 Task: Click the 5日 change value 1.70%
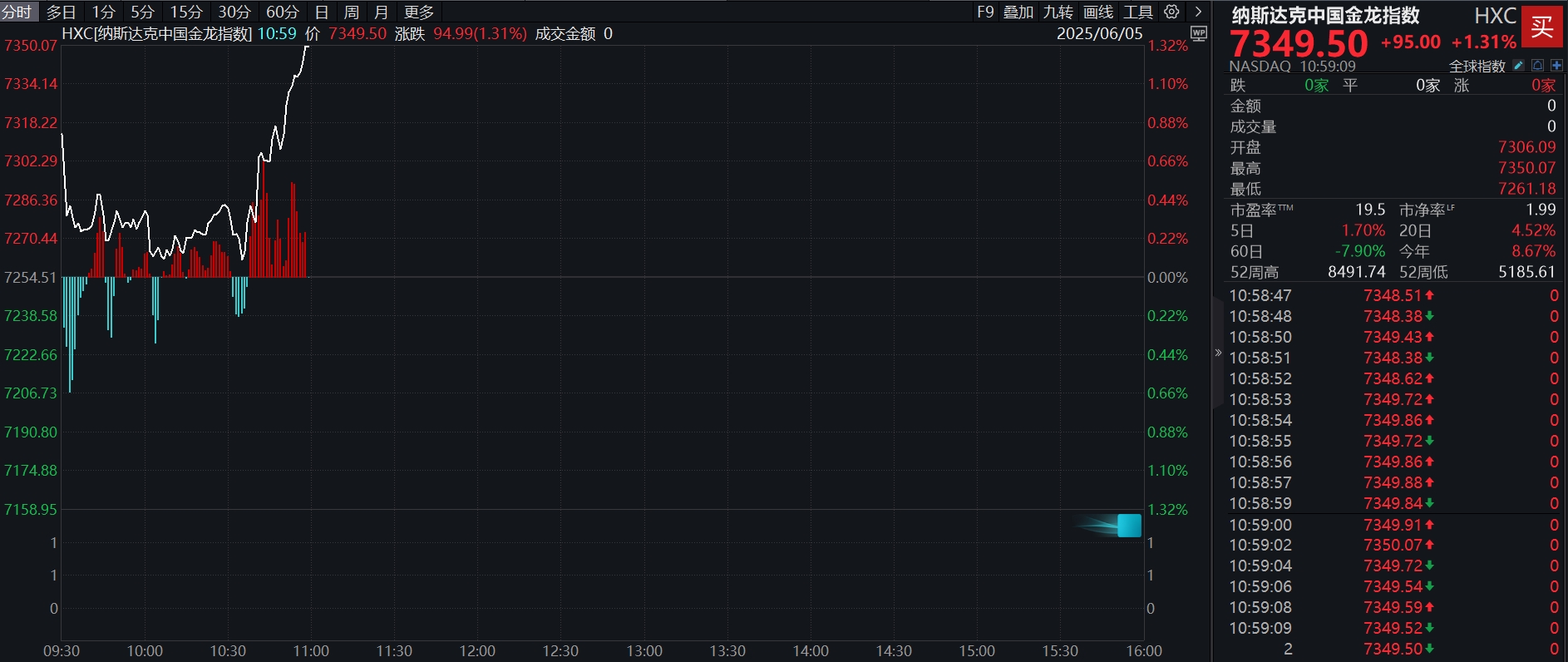[x=1363, y=230]
